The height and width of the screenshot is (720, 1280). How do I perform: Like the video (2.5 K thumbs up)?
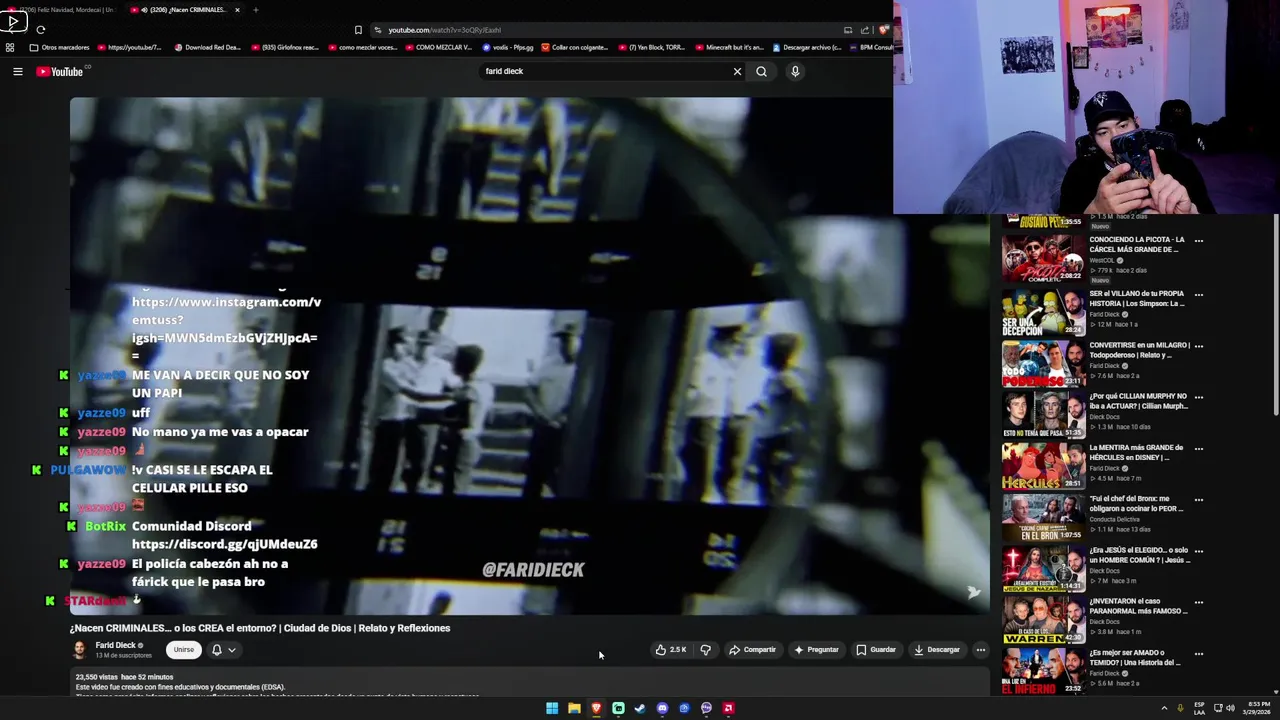click(671, 650)
